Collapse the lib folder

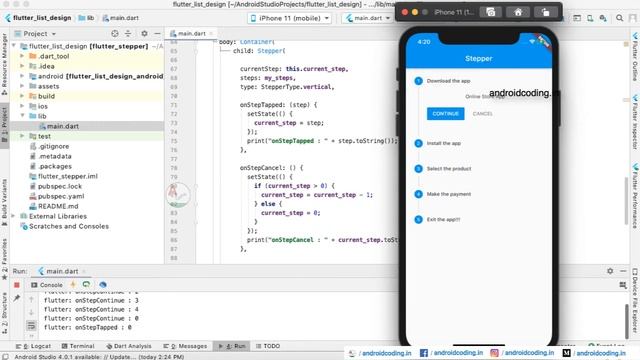pos(22,116)
